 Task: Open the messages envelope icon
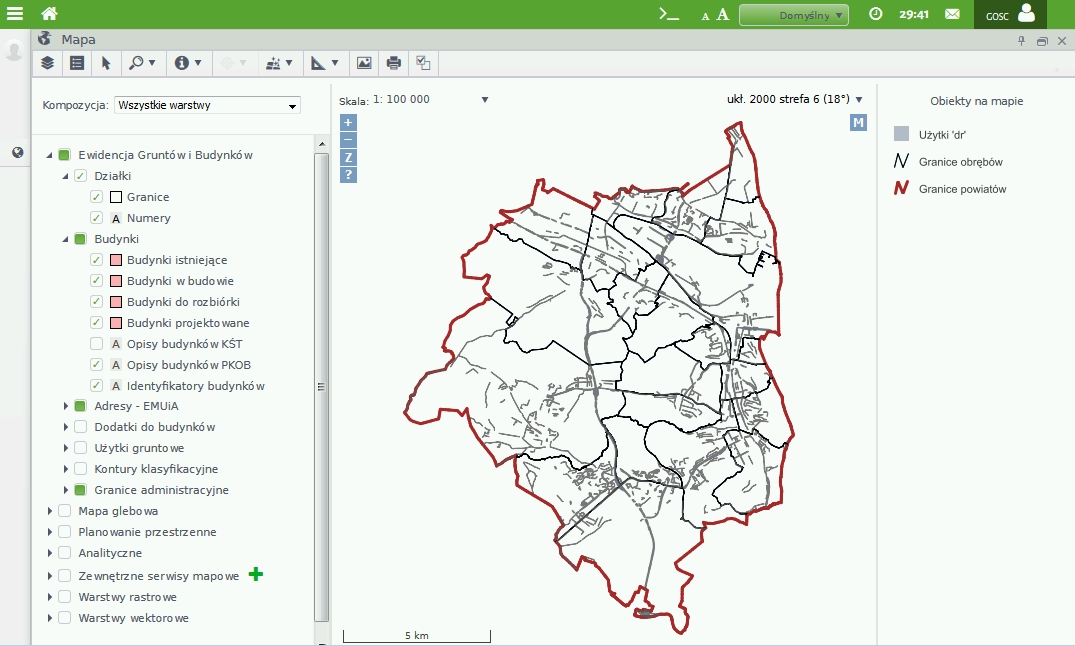click(952, 14)
